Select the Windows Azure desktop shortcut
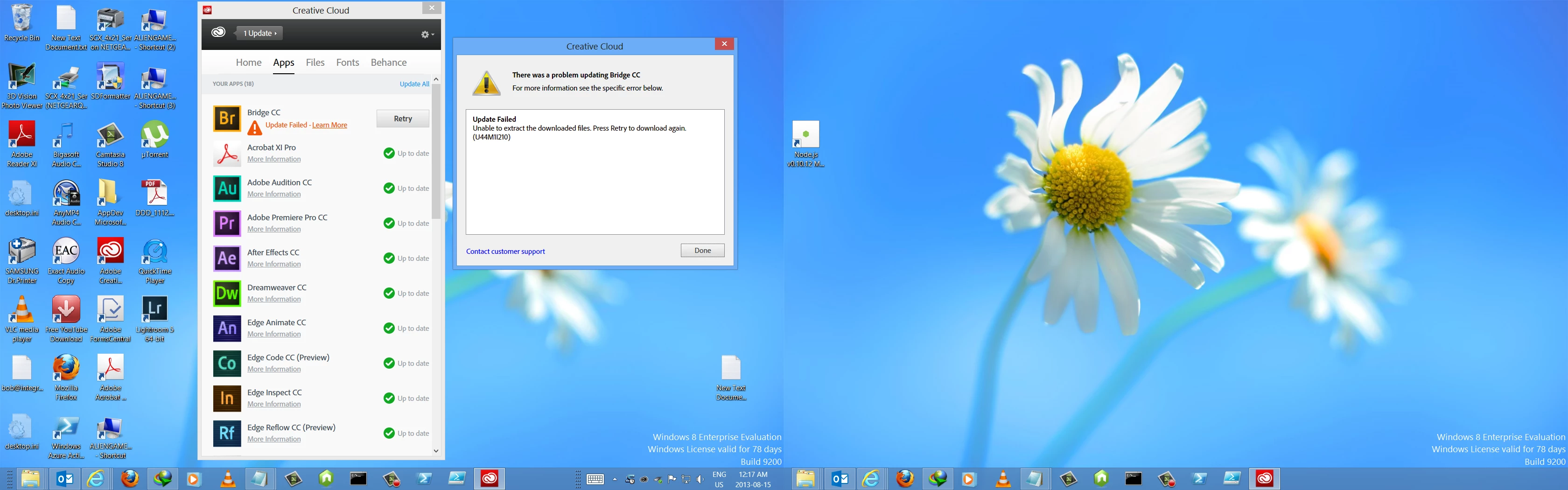1568x490 pixels. 66,436
